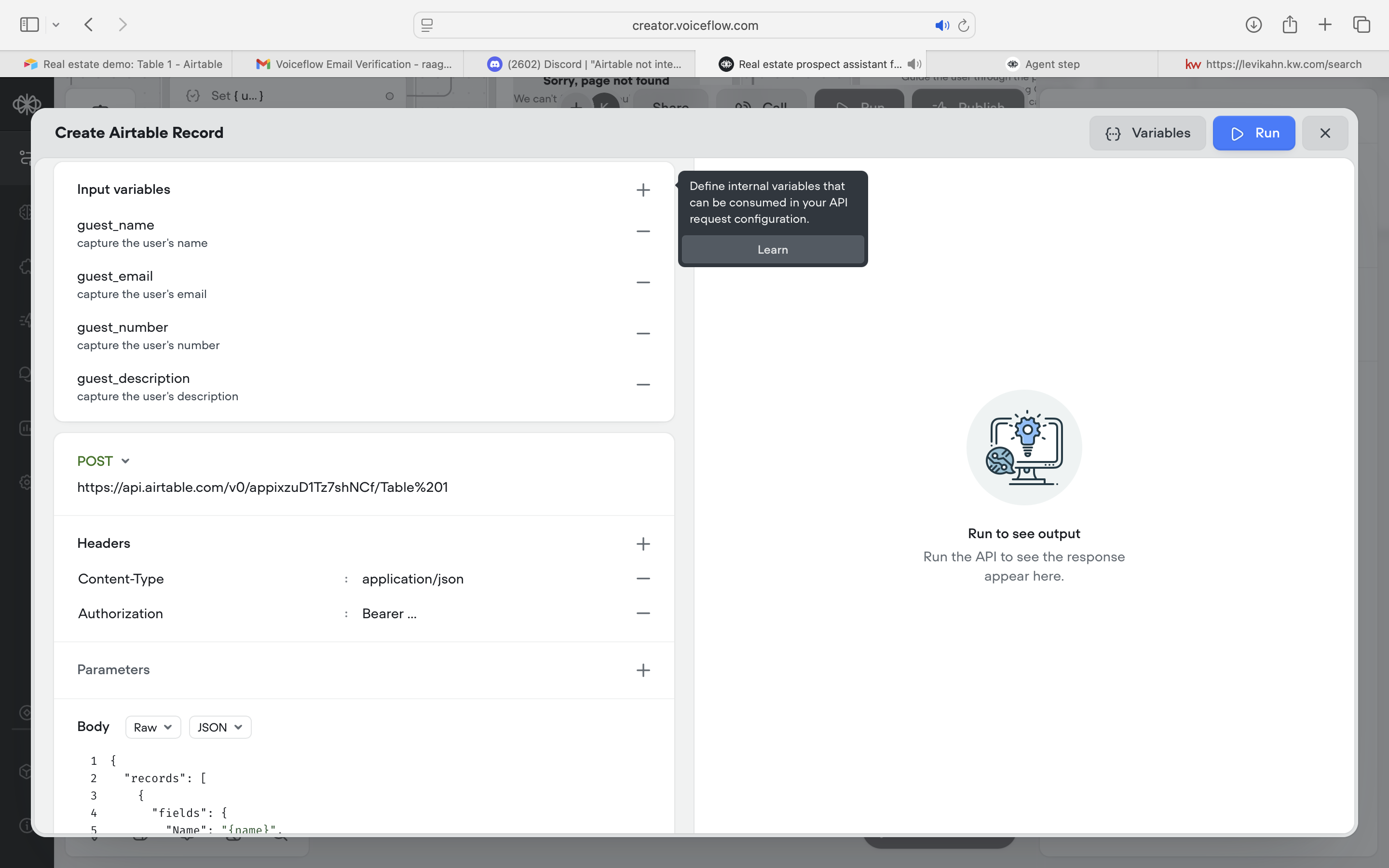Change body format from JSON

pos(220,727)
